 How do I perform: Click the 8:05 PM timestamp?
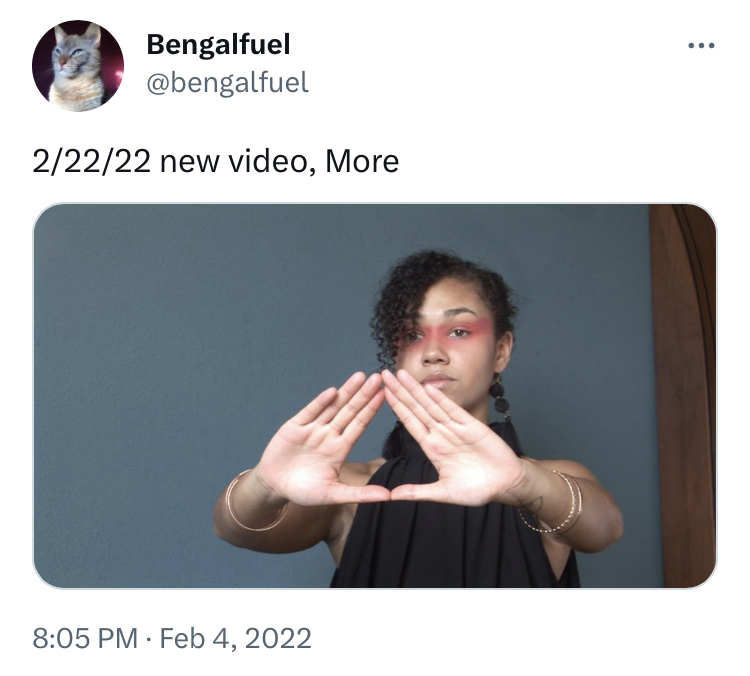click(85, 638)
